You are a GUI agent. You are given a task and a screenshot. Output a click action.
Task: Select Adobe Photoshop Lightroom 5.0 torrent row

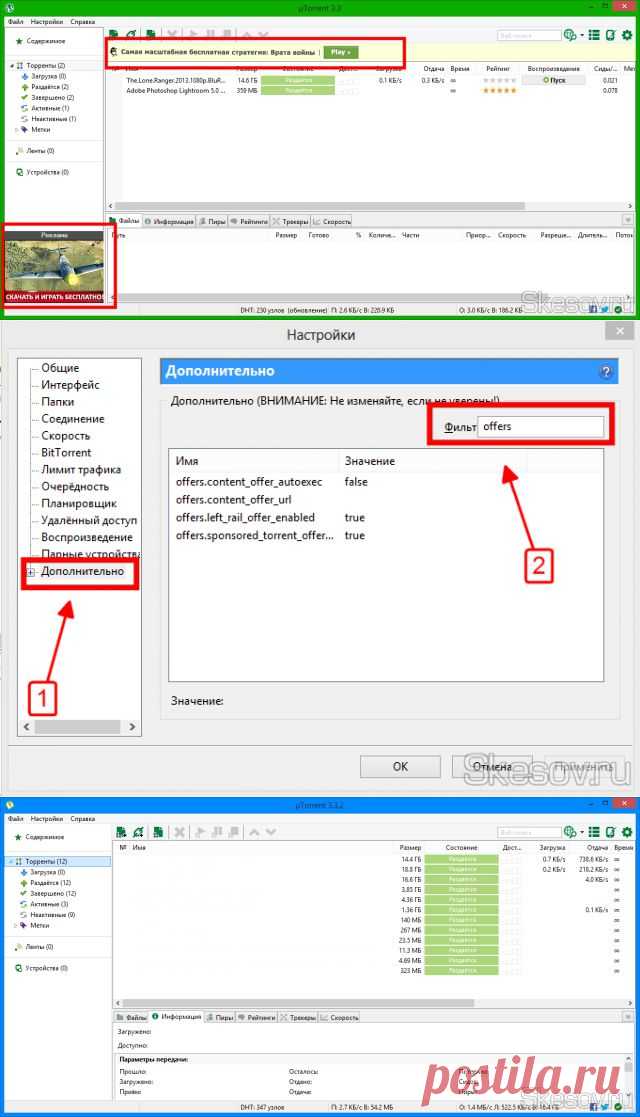pyautogui.click(x=371, y=91)
